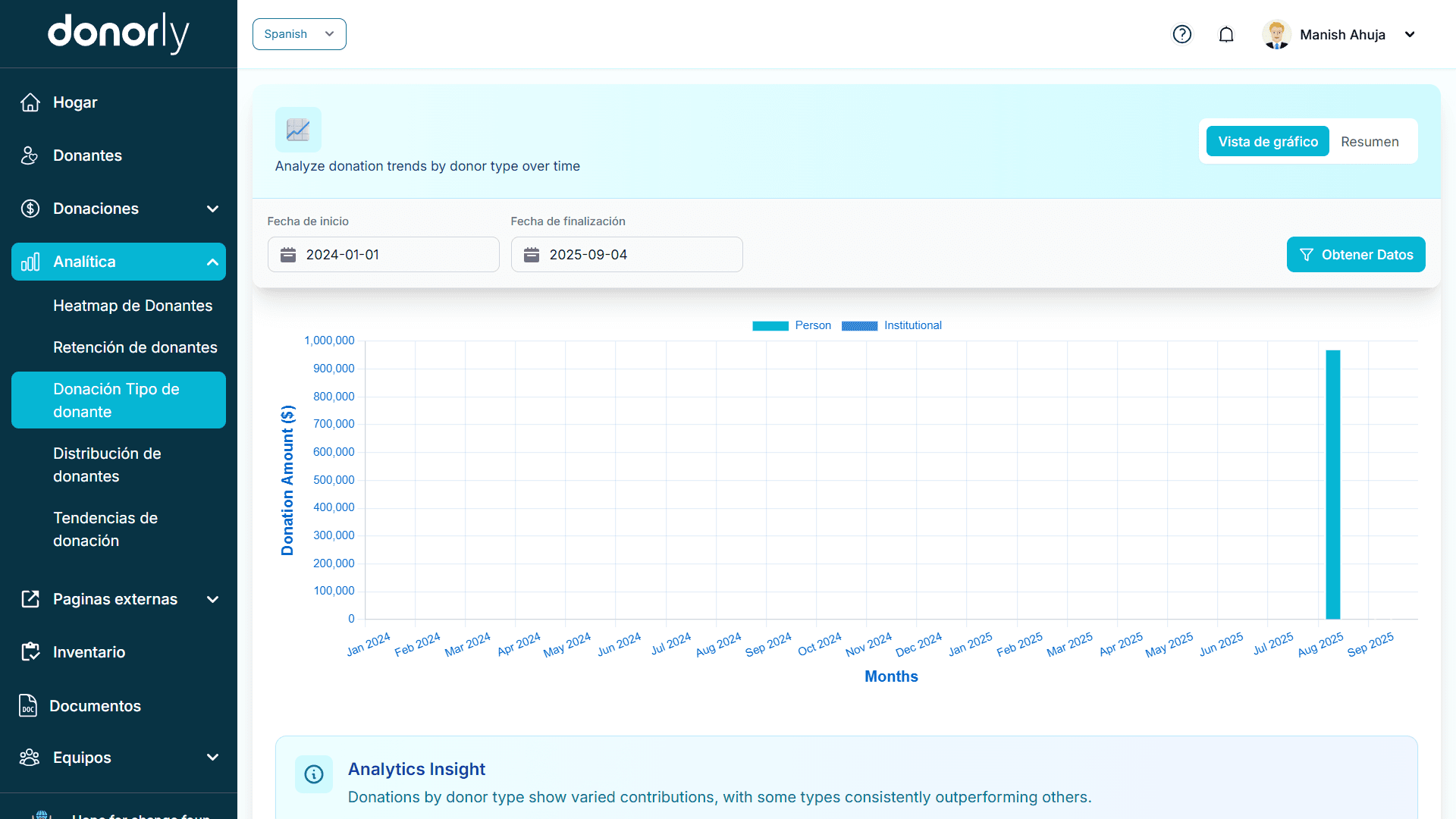
Task: Open the notifications bell
Action: 1226,34
